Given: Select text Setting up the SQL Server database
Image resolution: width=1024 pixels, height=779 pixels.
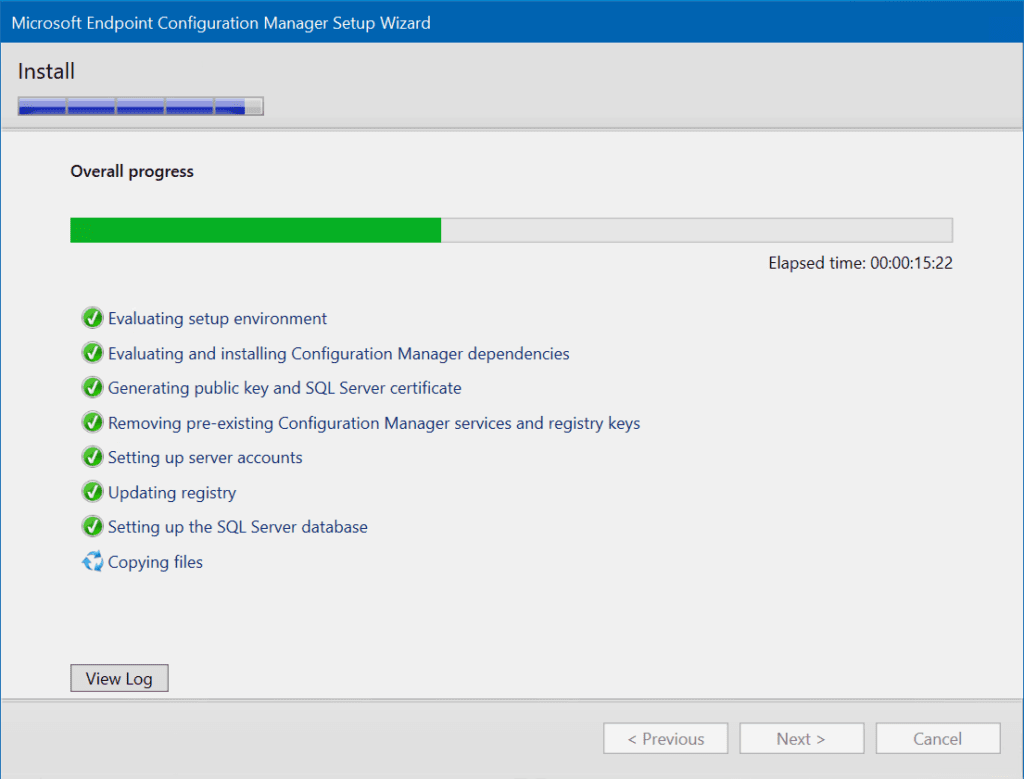Looking at the screenshot, I should [238, 527].
